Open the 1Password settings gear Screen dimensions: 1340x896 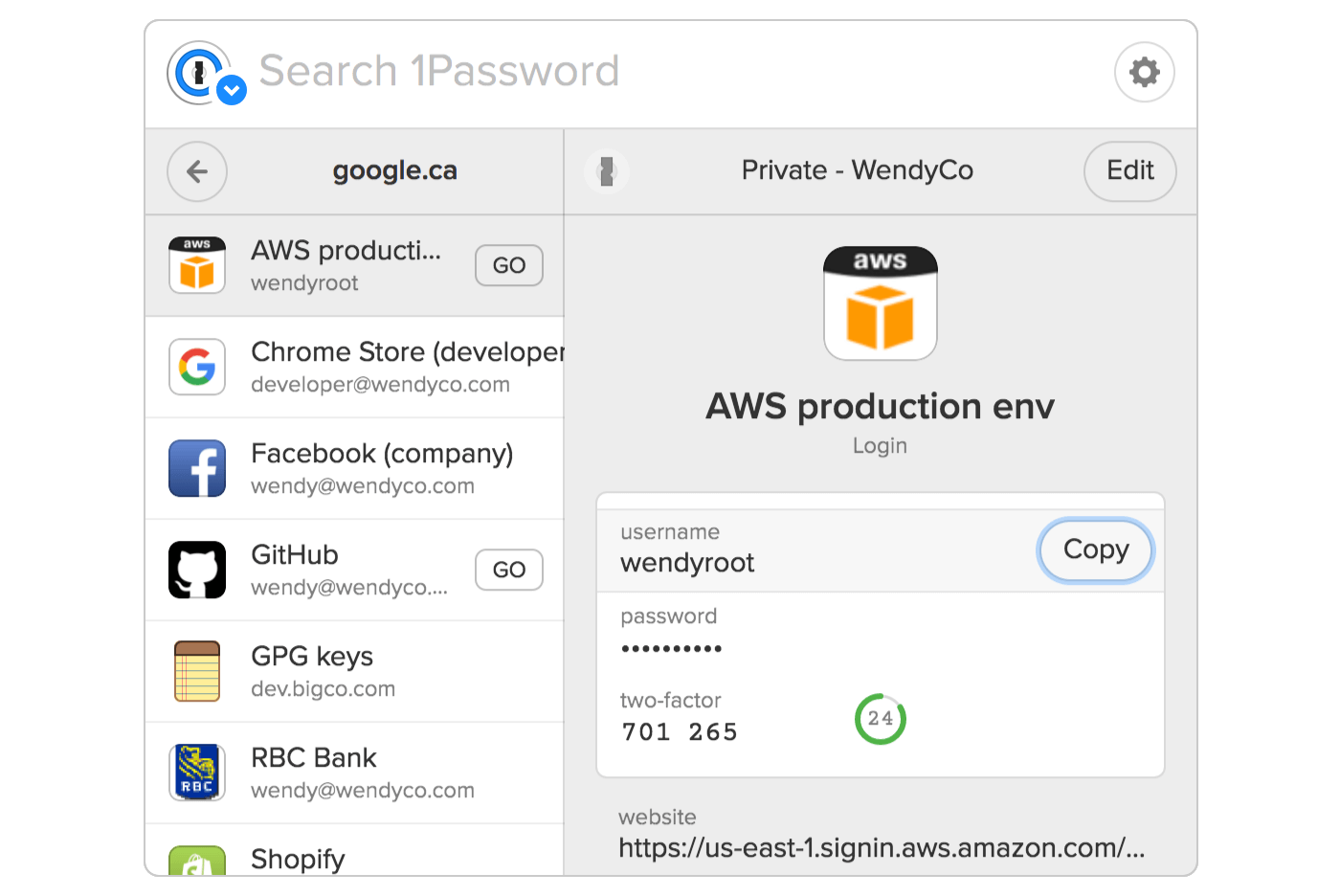click(x=1145, y=72)
